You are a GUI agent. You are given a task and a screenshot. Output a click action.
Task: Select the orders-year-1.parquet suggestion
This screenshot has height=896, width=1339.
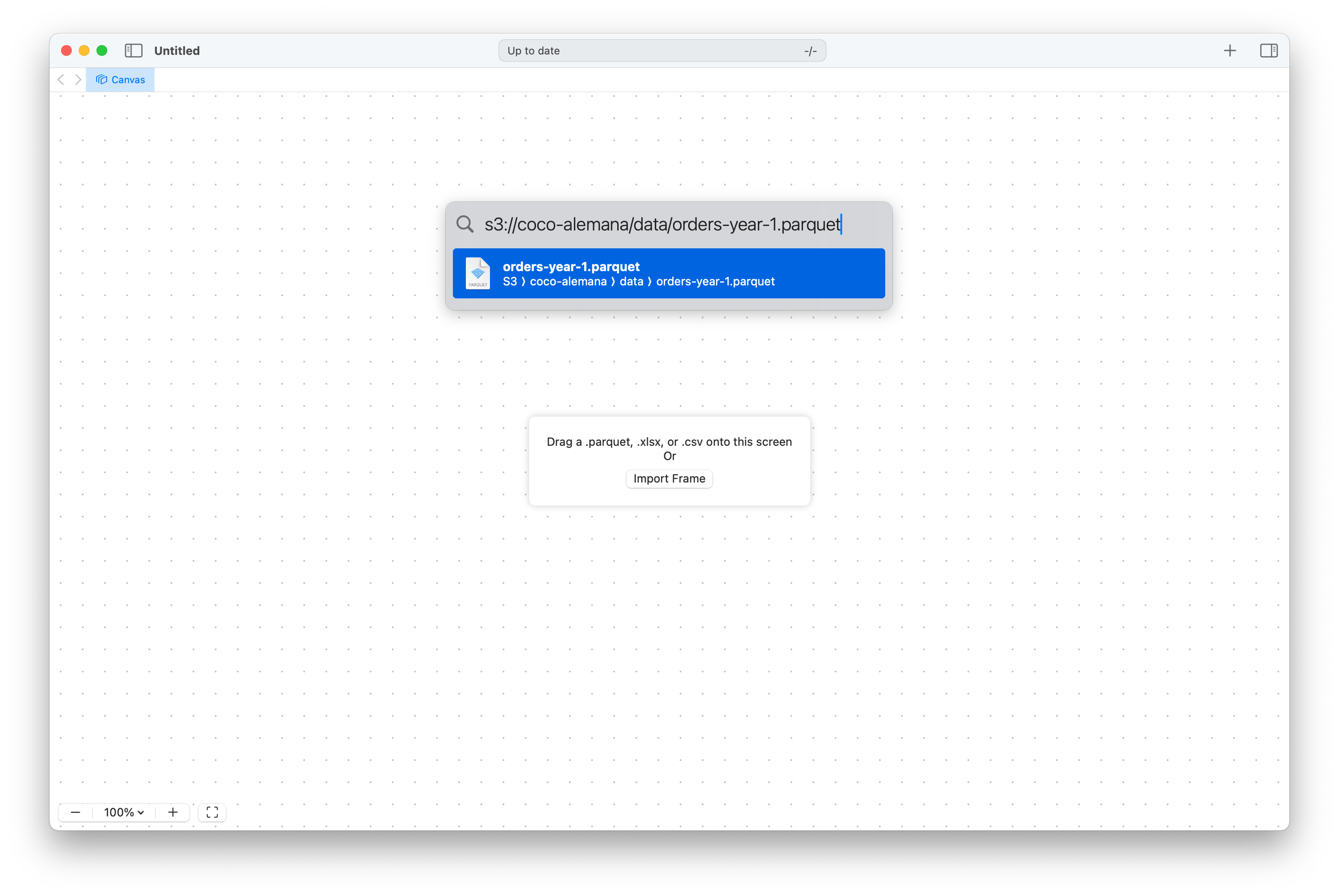[668, 273]
